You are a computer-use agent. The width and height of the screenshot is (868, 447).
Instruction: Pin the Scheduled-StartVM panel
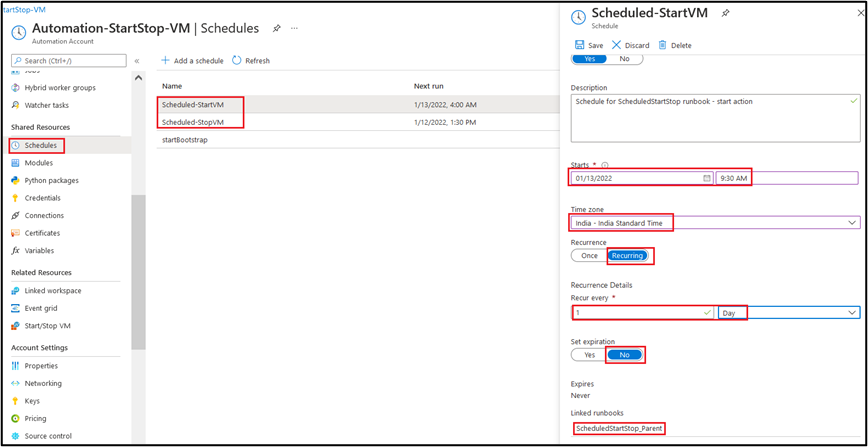725,14
